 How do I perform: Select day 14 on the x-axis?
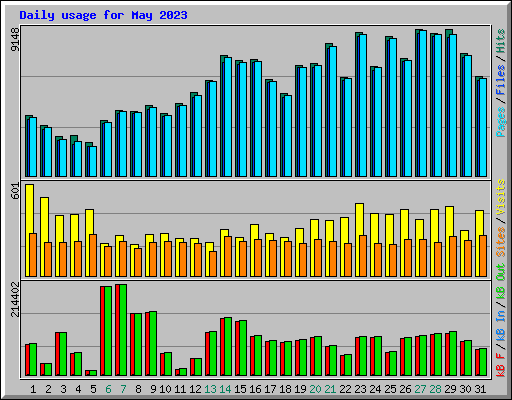pyautogui.click(x=225, y=389)
